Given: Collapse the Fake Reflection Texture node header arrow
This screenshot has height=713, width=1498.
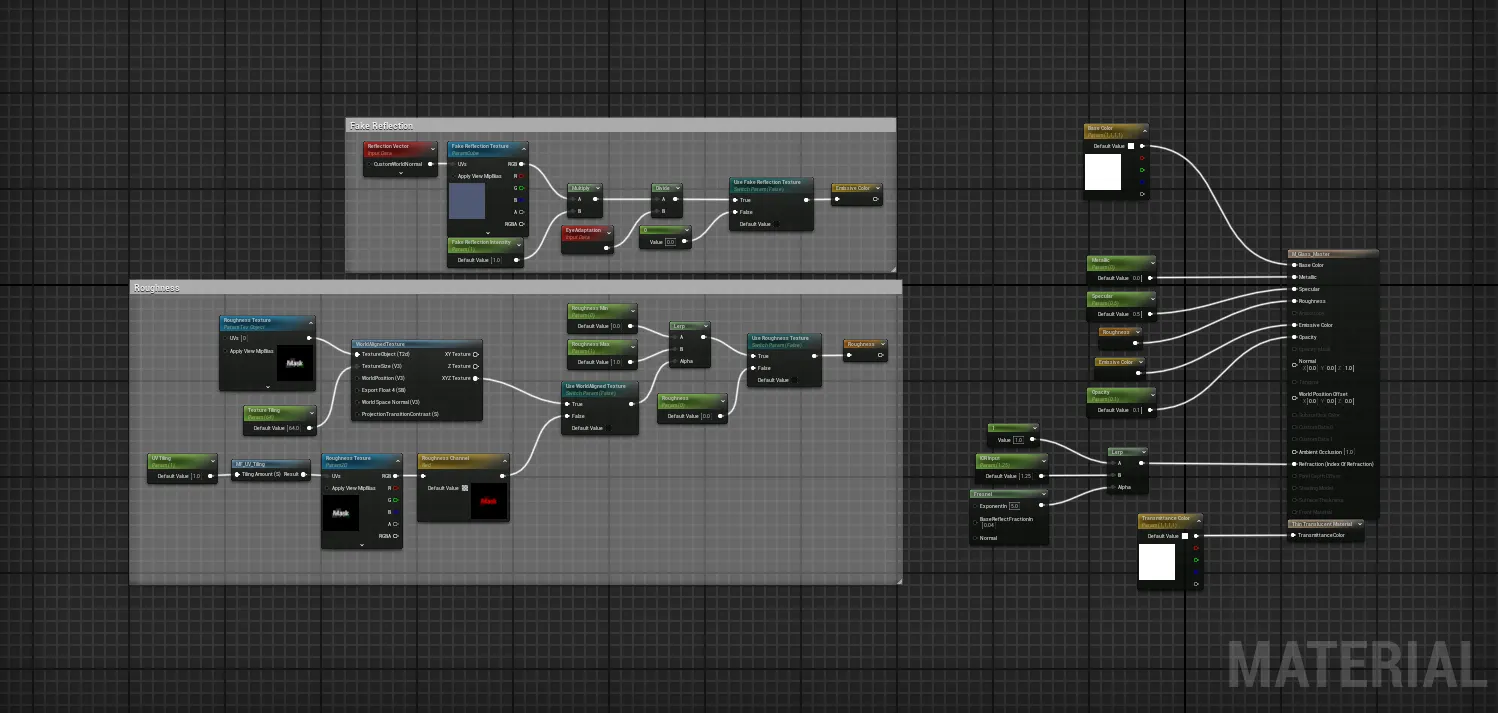Looking at the screenshot, I should [522, 147].
